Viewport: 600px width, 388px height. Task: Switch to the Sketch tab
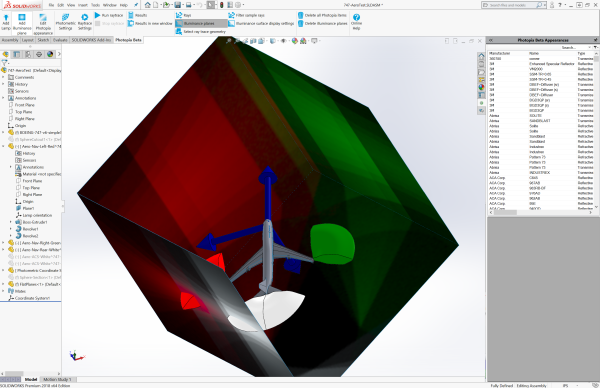click(43, 40)
